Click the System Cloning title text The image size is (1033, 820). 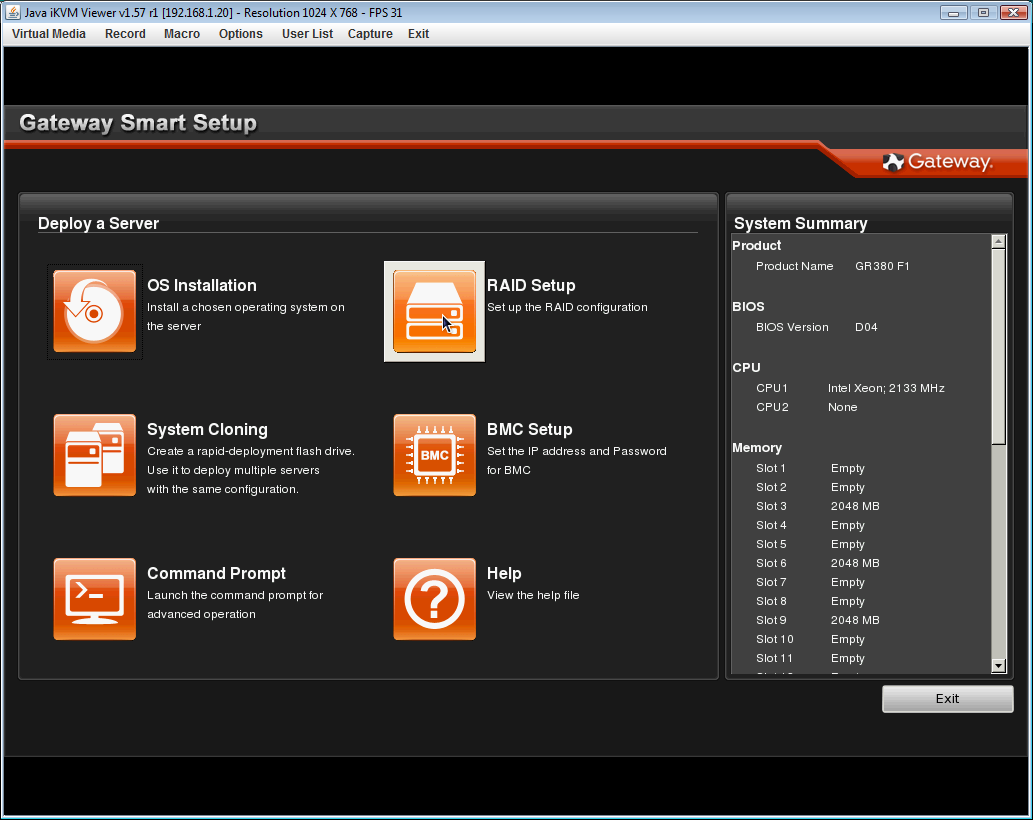207,429
